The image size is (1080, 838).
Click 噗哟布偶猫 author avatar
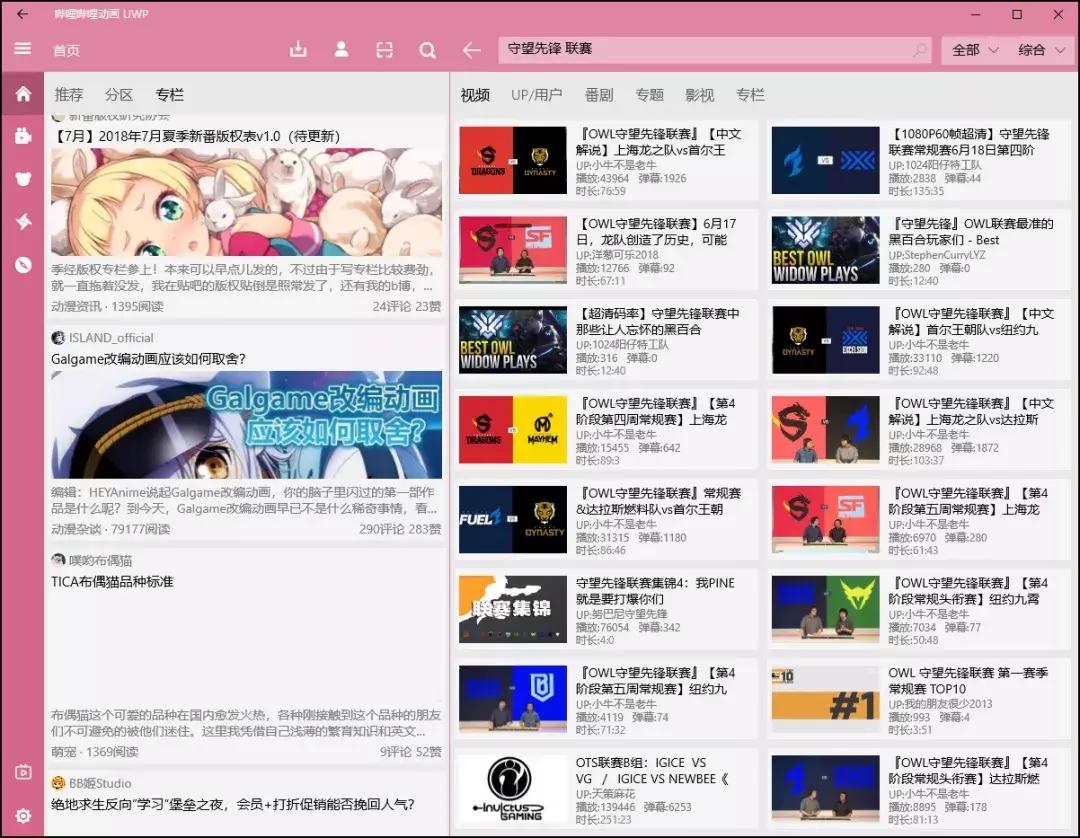[58, 560]
